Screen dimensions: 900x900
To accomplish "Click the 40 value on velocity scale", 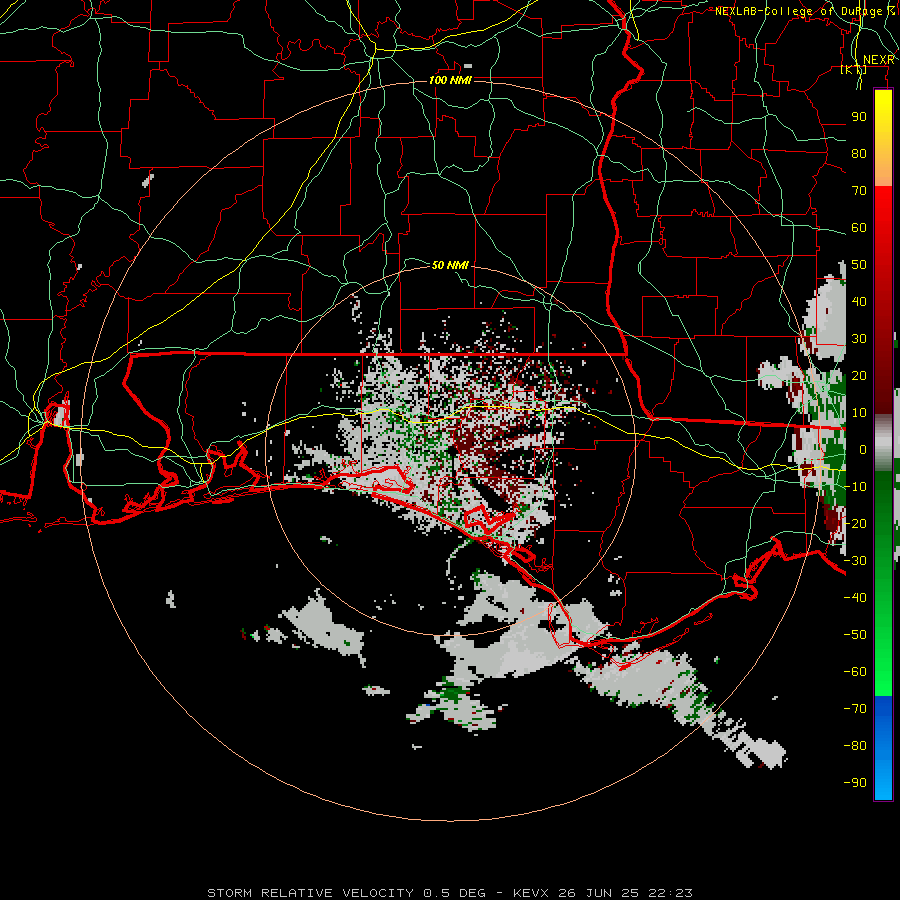I will click(x=859, y=302).
